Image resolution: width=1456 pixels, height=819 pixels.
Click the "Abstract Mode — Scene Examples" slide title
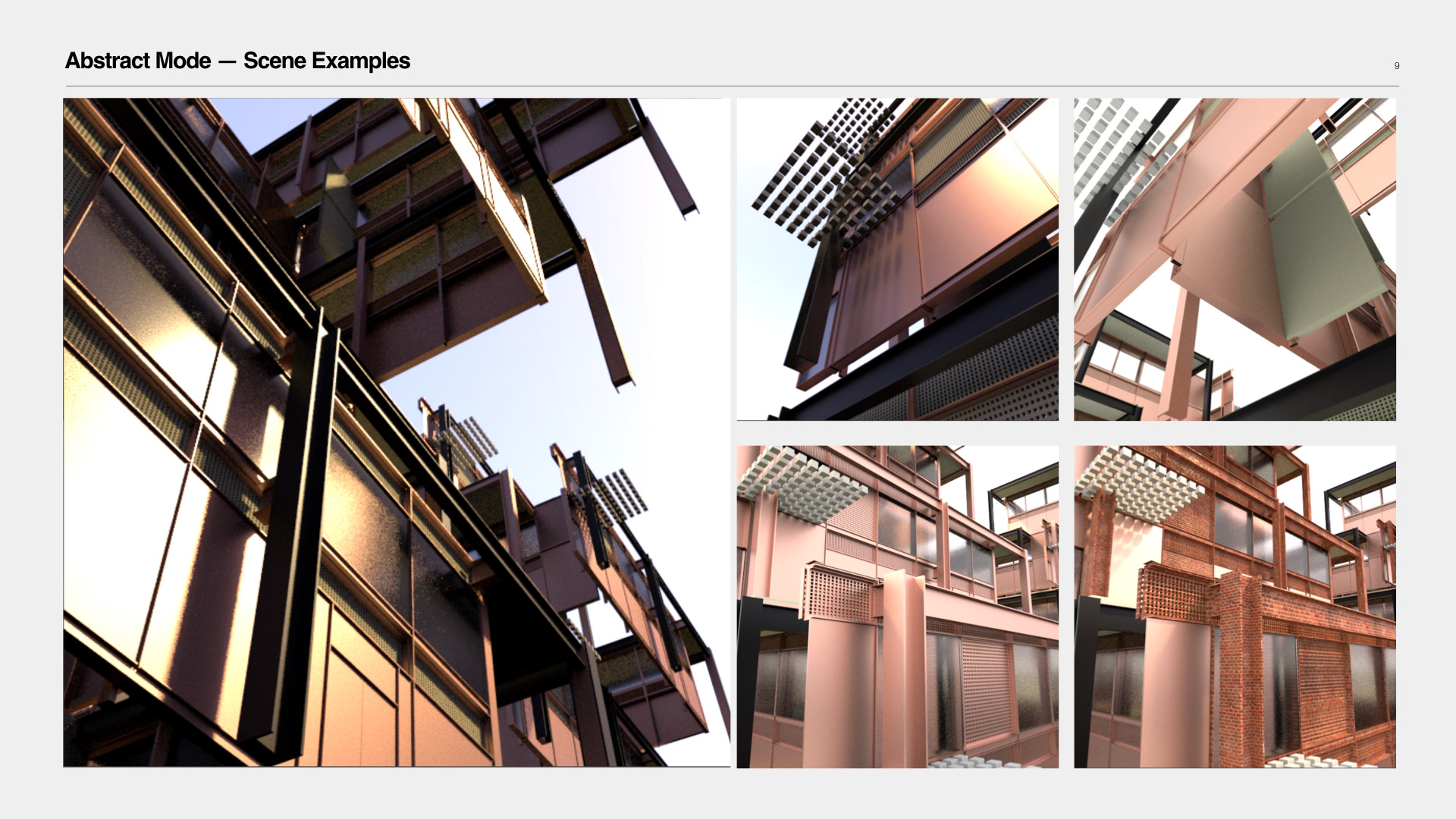(237, 61)
